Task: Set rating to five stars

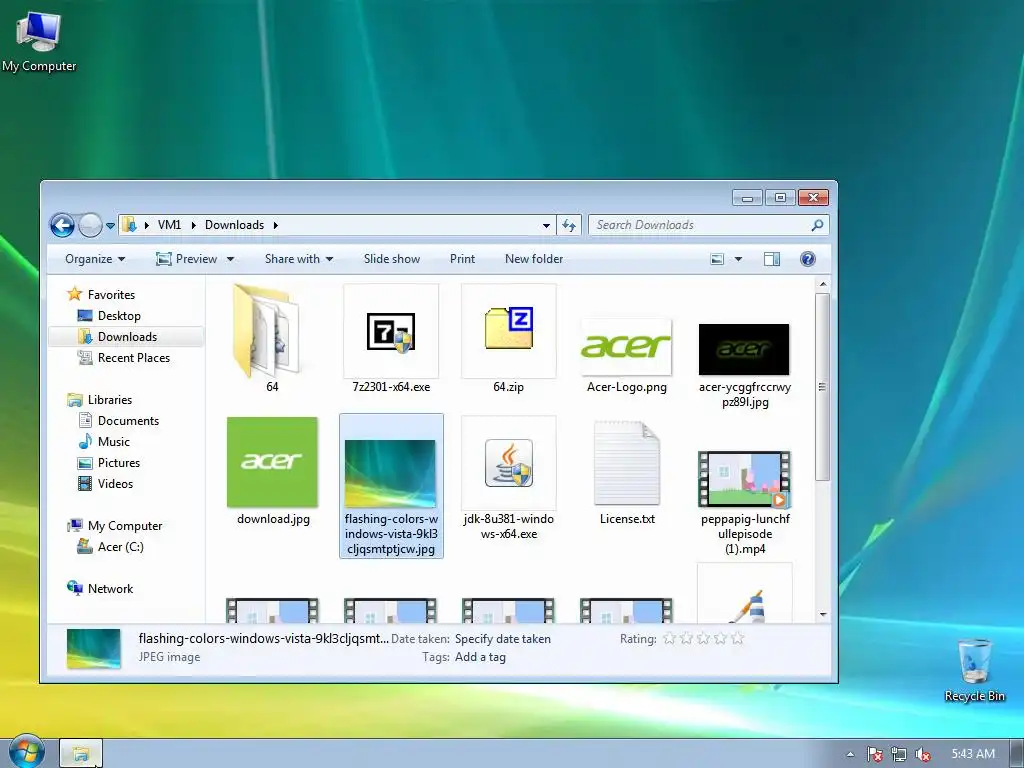Action: coord(737,638)
